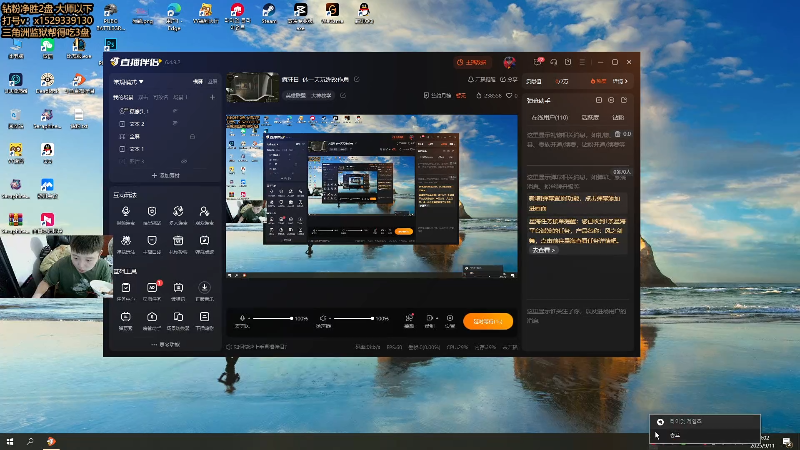Click the first icon in the interactive messages header
The width and height of the screenshot is (800, 450).
pos(598,100)
